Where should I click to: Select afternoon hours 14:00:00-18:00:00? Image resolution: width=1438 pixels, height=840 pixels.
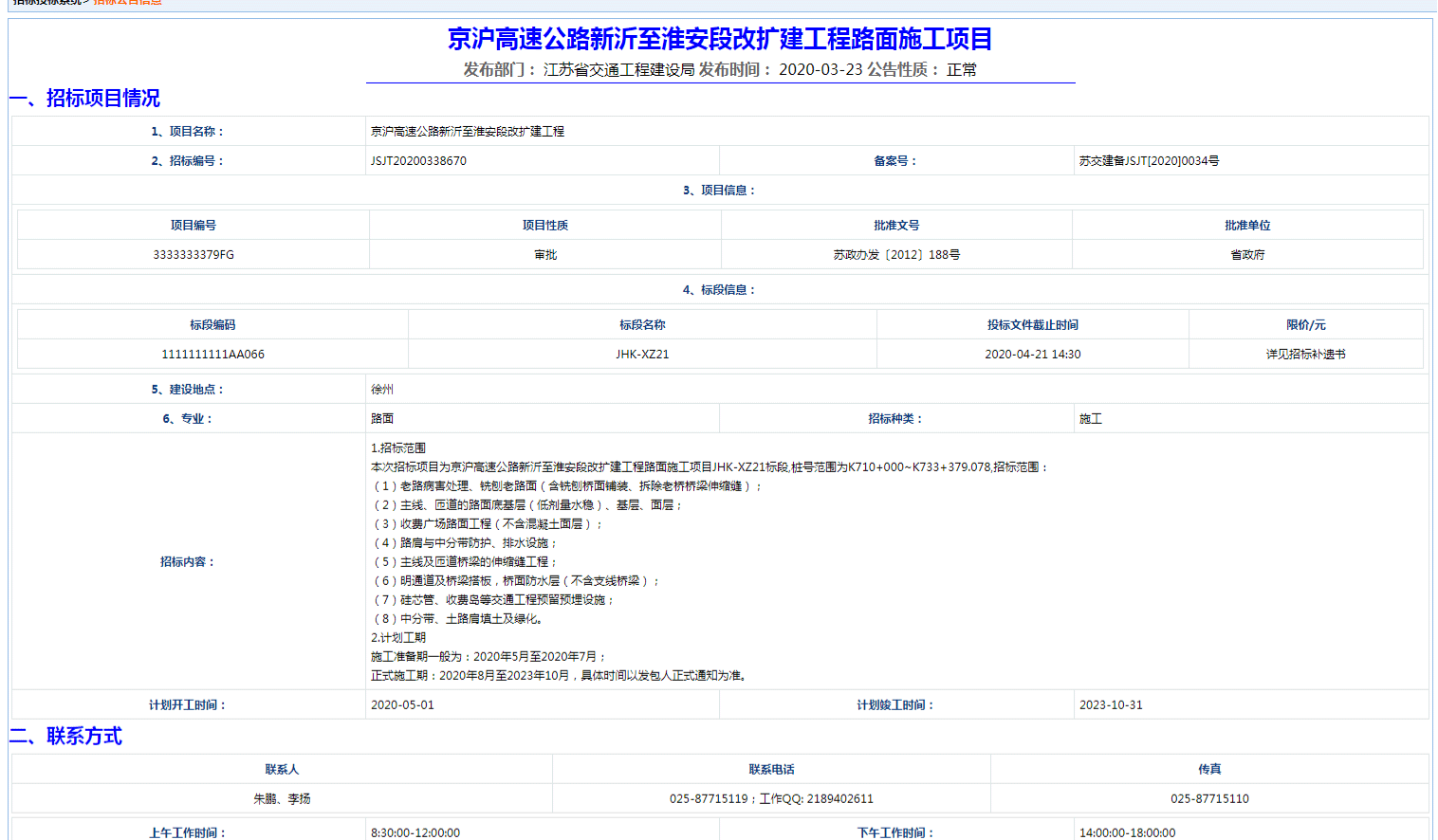point(1127,833)
